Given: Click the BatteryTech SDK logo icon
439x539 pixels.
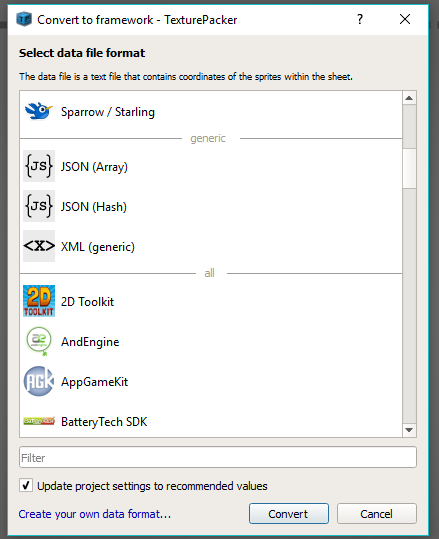Looking at the screenshot, I should tap(39, 421).
